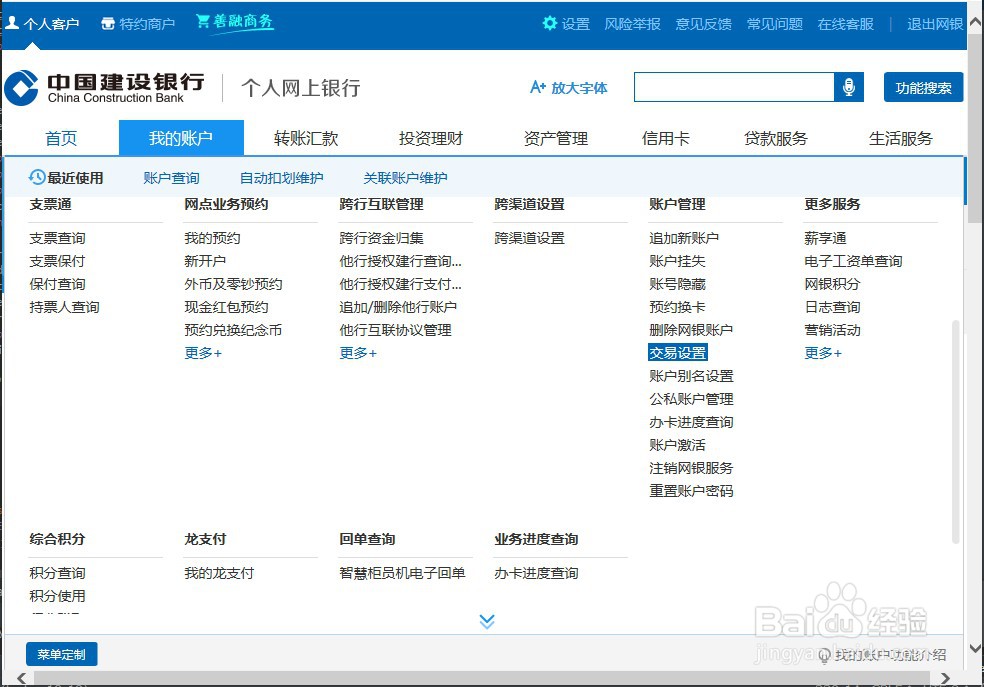Click the help icon near 我的账户功能介绍
This screenshot has height=687, width=984.
click(824, 655)
